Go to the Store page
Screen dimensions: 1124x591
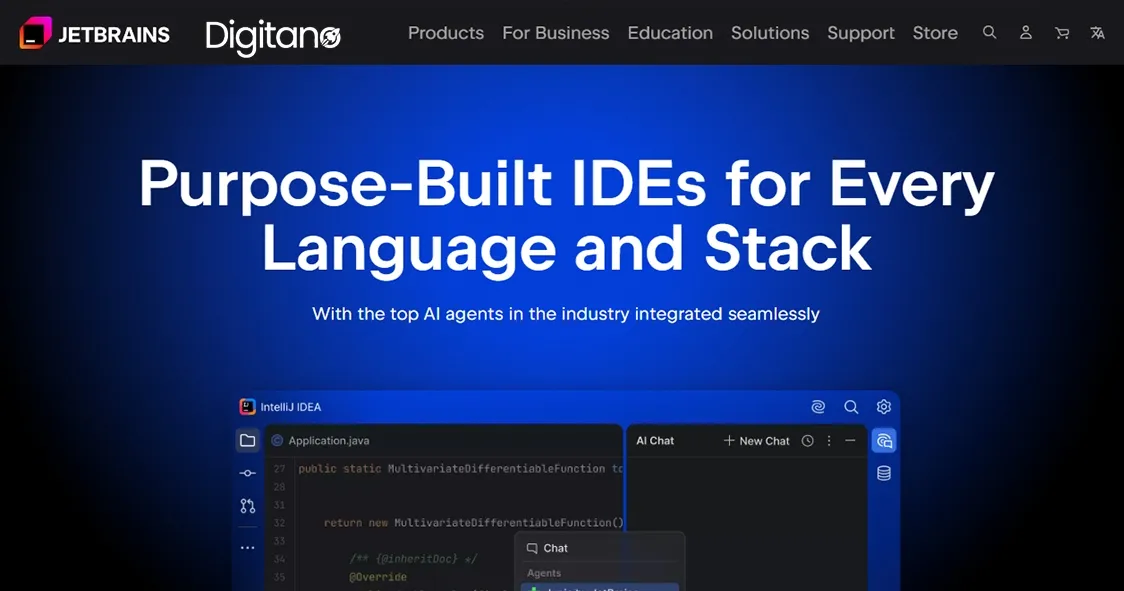(935, 33)
